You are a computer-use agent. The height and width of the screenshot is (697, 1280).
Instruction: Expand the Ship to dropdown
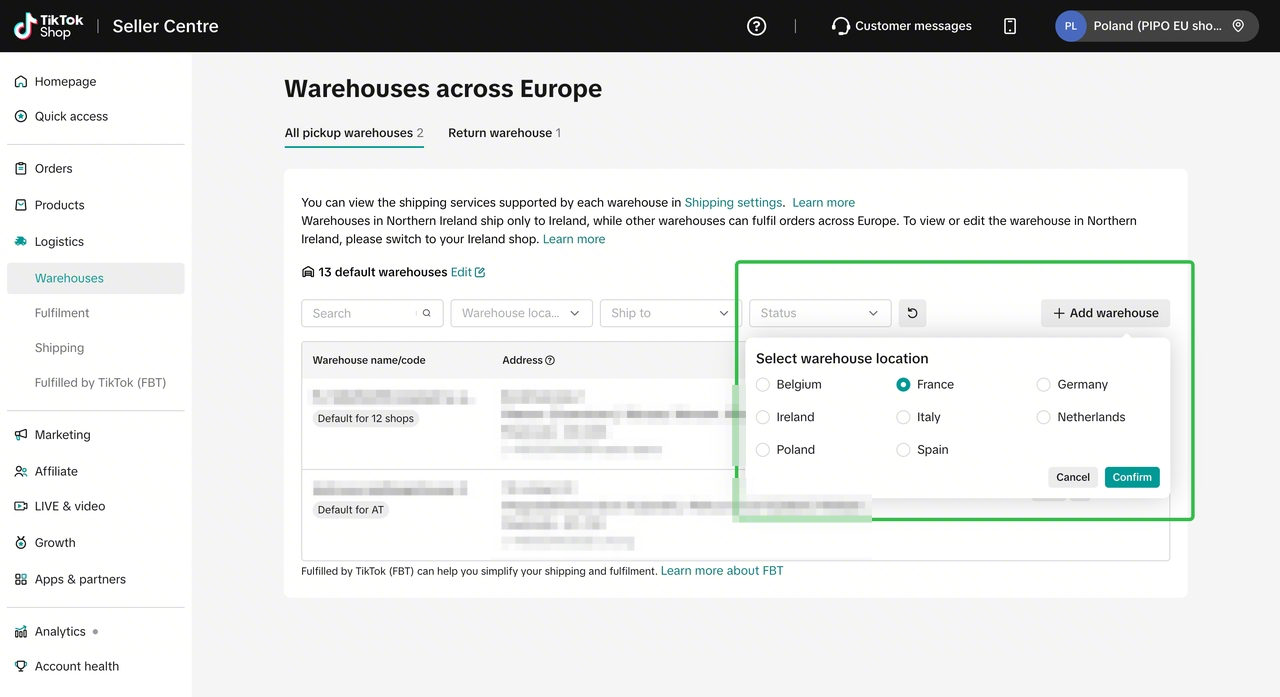670,313
